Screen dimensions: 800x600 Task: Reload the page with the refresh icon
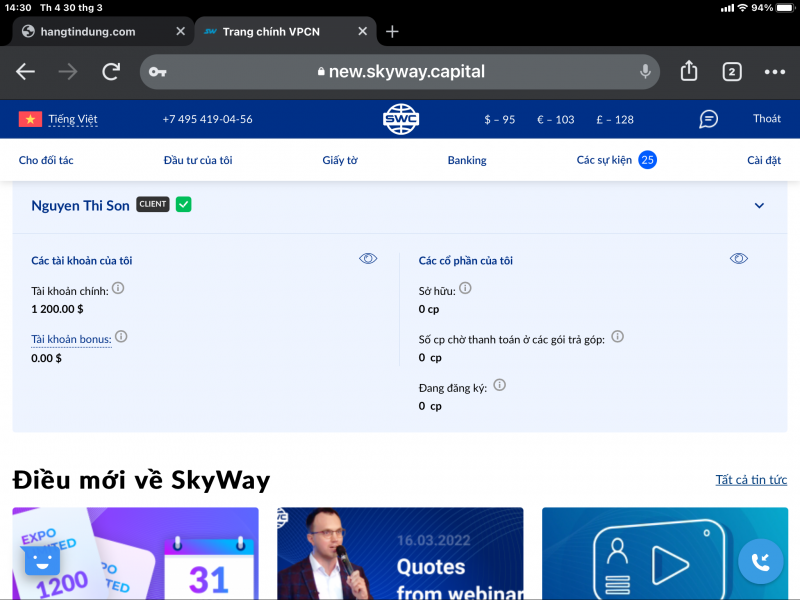111,71
